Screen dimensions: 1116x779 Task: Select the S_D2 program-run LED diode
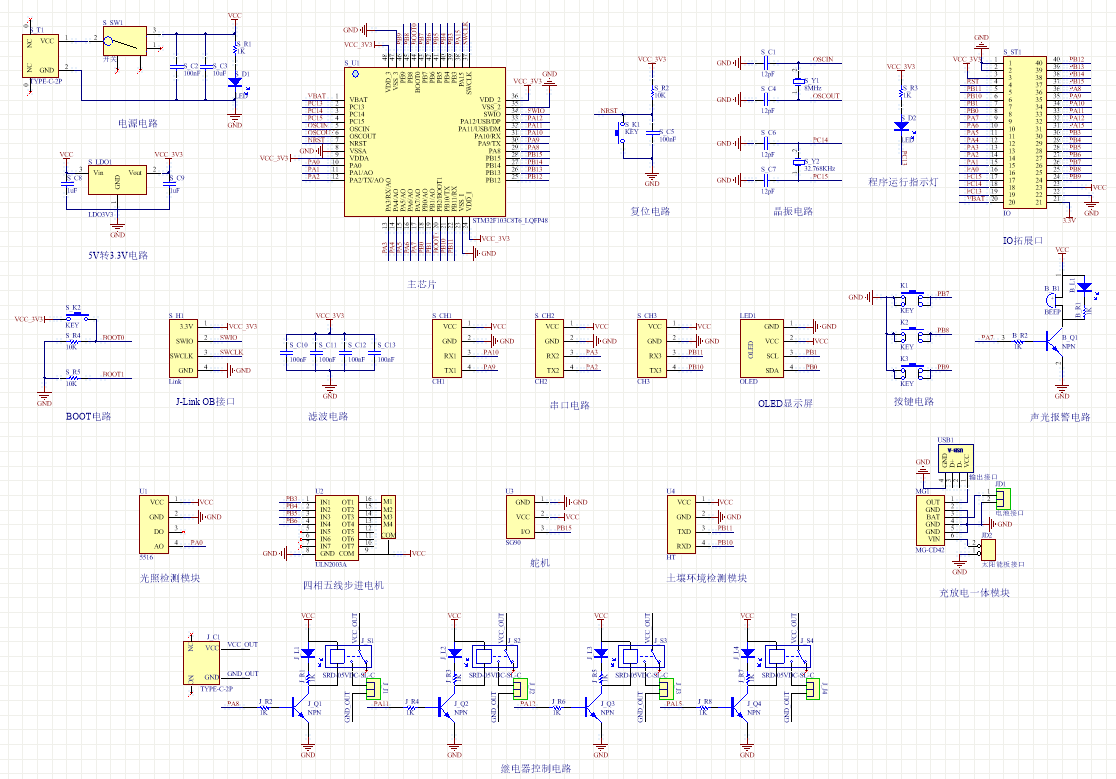(902, 127)
